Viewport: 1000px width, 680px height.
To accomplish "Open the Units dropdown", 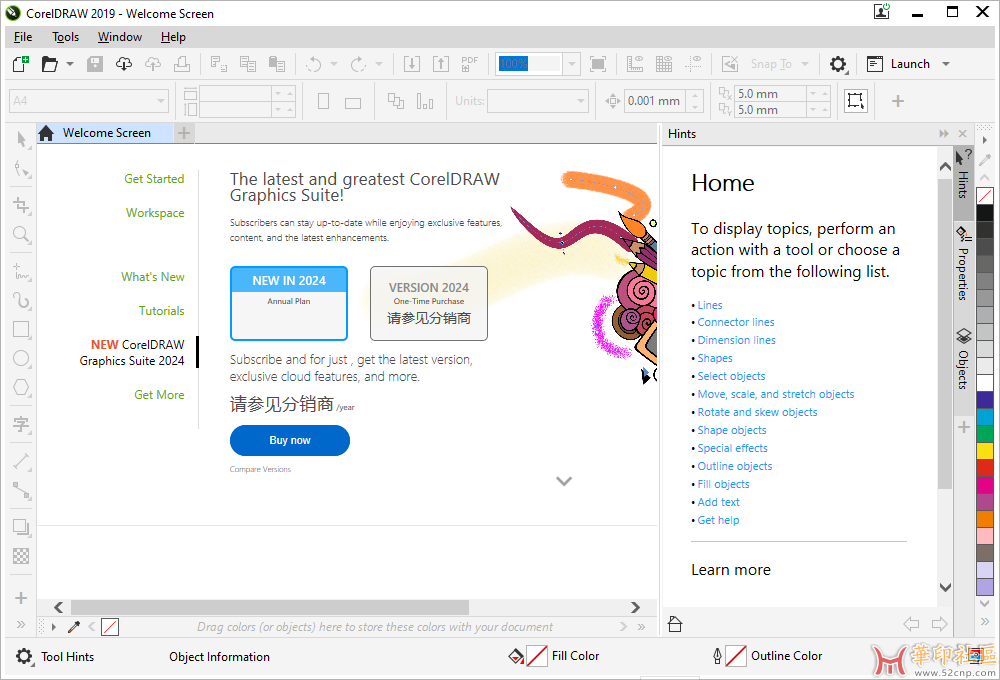I will (x=580, y=101).
